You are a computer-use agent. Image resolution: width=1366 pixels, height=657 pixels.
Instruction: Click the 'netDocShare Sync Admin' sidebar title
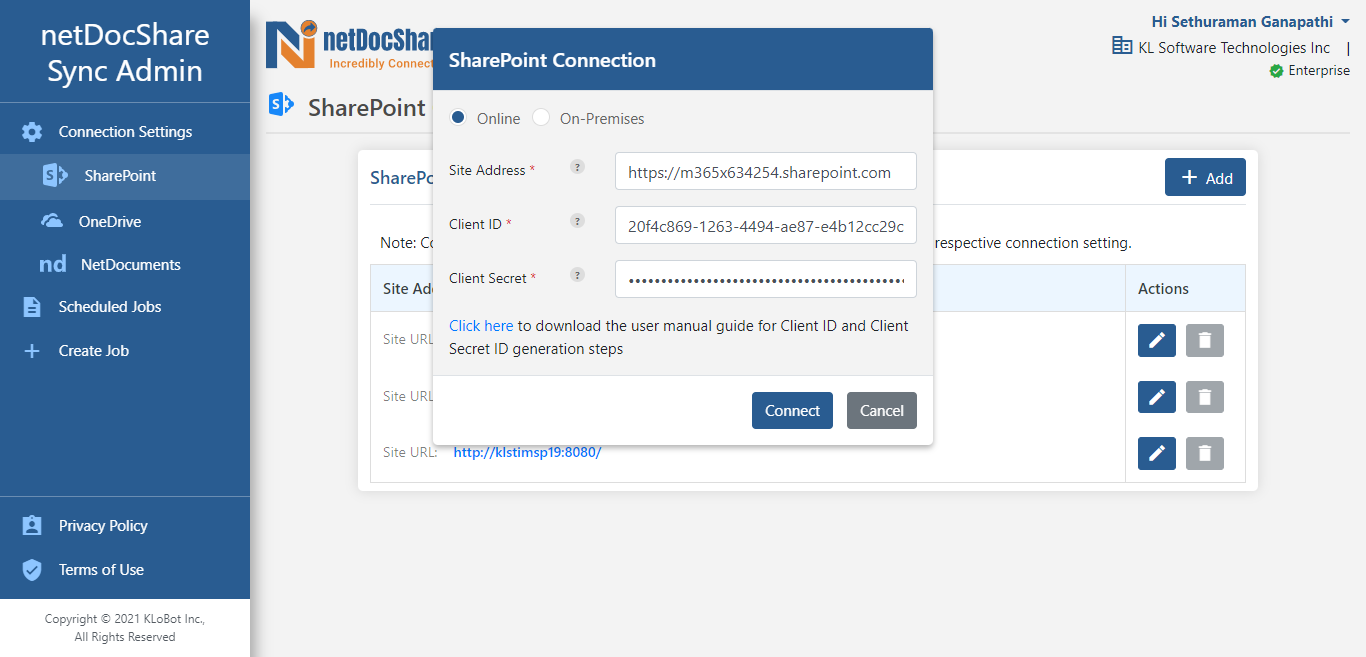tap(125, 53)
